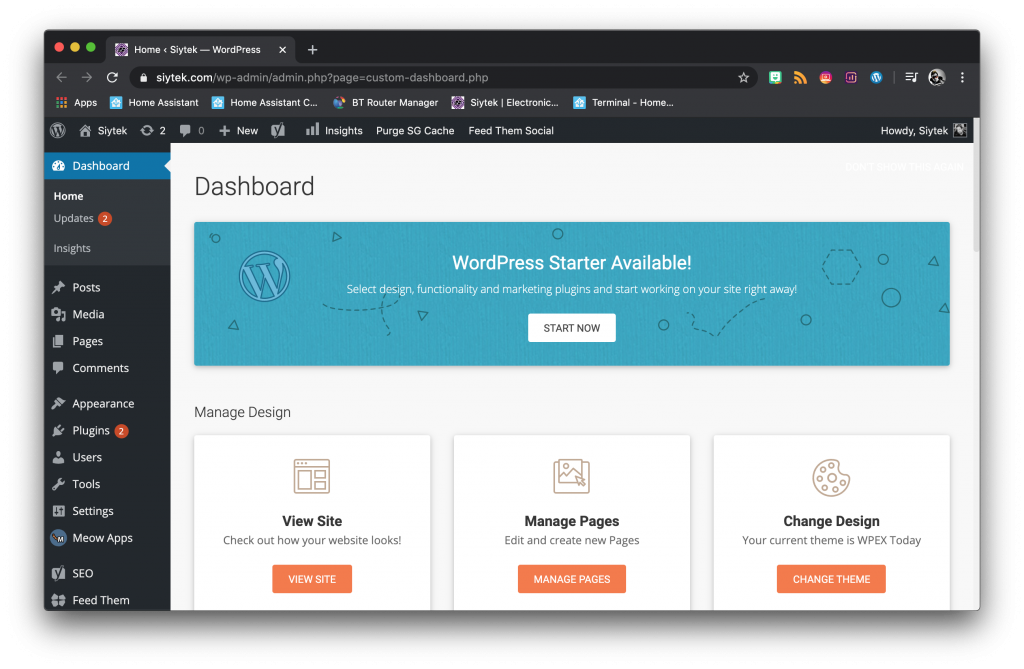Screen dimensions: 1024x669
Task: Open the Terminal - Home bookmark
Action: (x=623, y=103)
